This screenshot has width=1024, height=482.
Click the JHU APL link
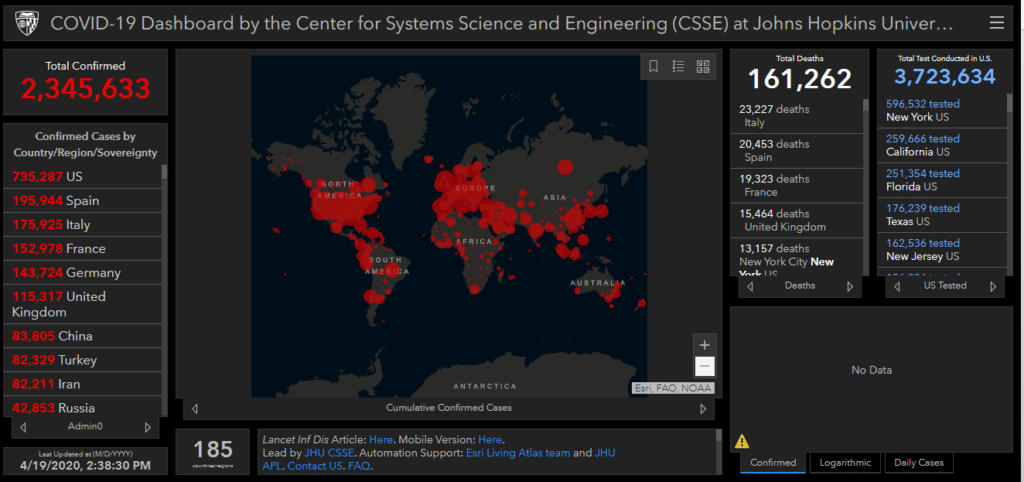coord(438,460)
